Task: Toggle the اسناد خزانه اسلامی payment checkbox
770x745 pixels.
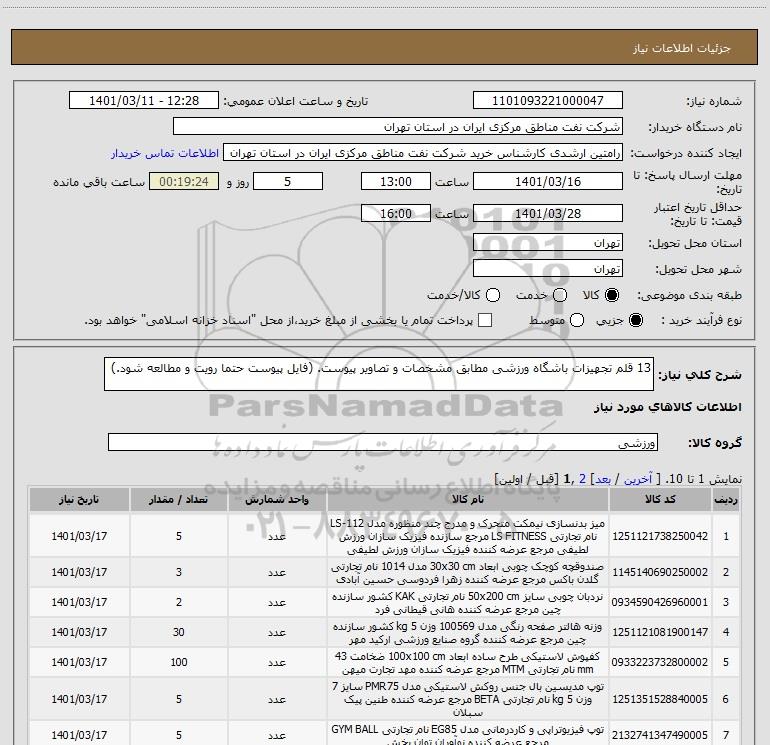Action: [485, 320]
